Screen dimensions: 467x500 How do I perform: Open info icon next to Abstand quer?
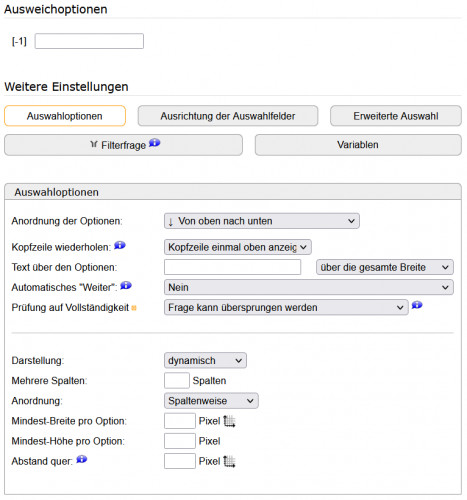82,459
